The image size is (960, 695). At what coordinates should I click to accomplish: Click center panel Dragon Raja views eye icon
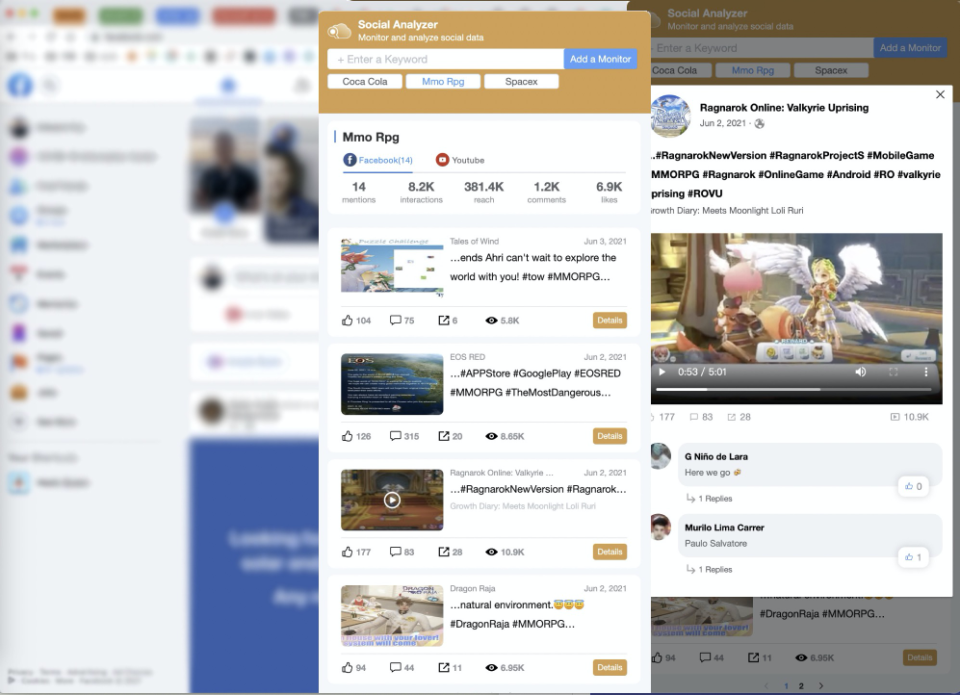coord(491,667)
